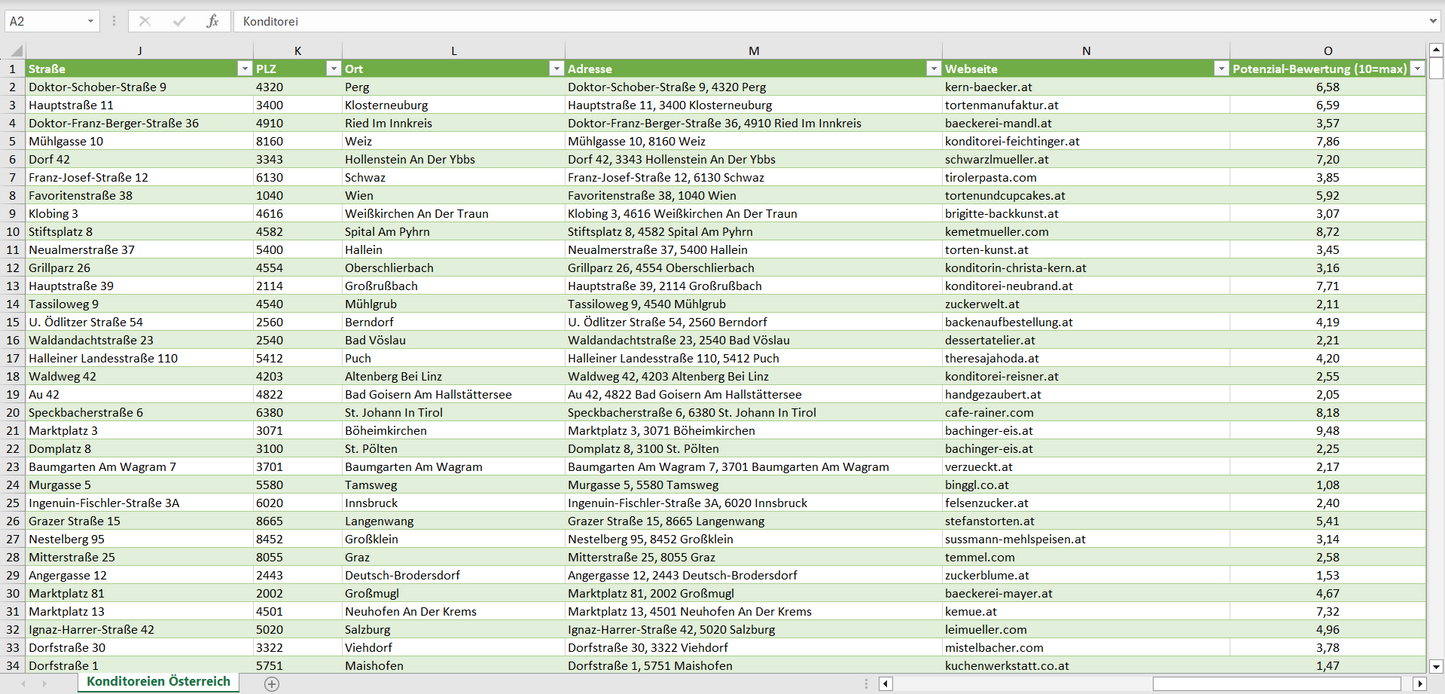Viewport: 1445px width, 694px height.
Task: Open the PLZ column filter dropdown
Action: point(333,69)
